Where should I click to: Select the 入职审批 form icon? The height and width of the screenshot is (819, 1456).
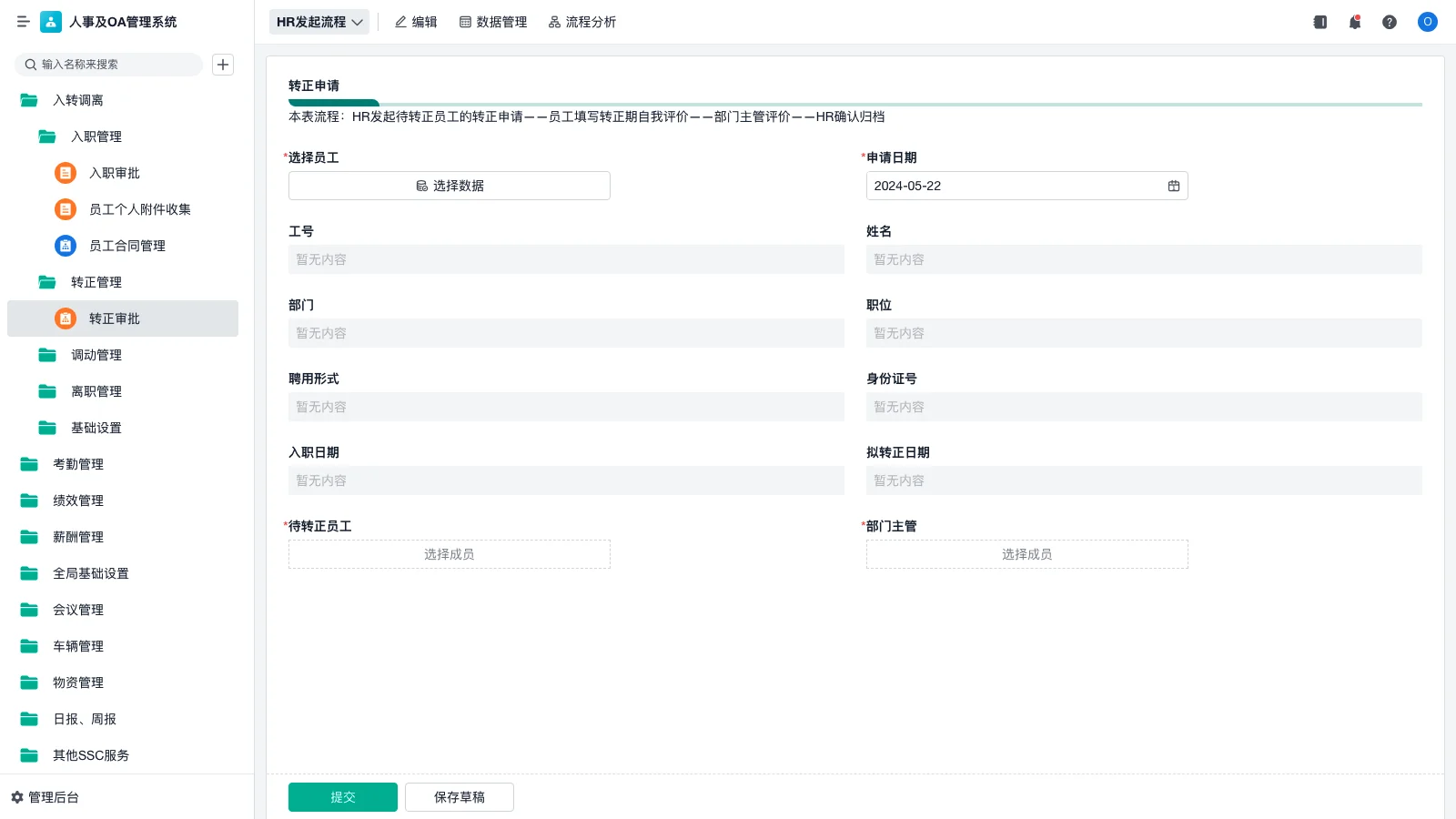coord(65,173)
